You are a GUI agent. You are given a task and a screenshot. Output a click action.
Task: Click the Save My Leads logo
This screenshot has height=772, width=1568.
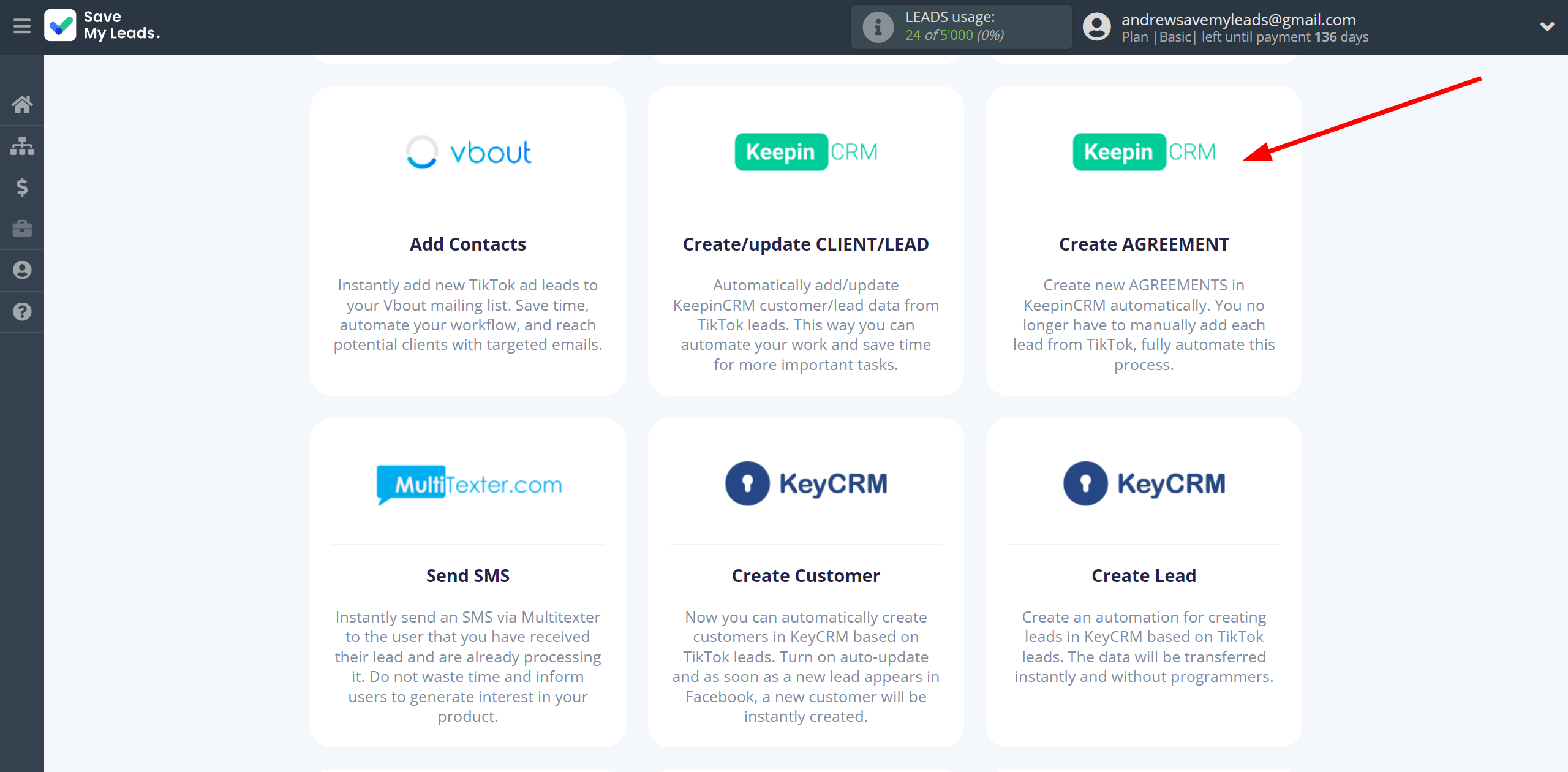click(102, 26)
